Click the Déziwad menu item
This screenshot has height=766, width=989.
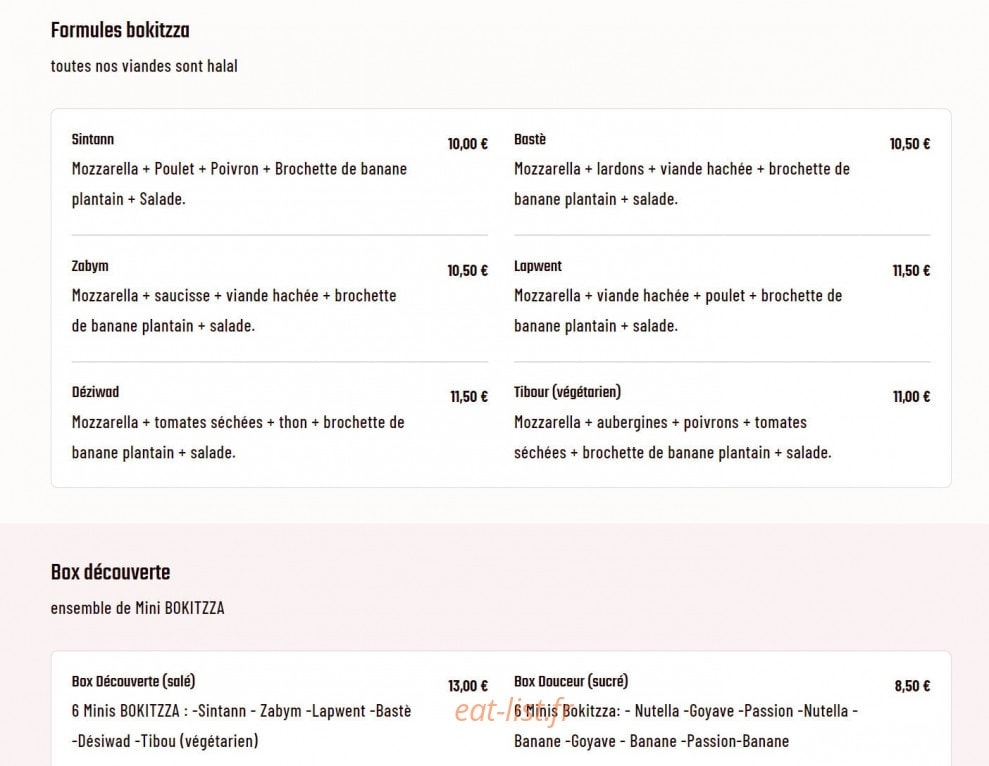(x=95, y=392)
